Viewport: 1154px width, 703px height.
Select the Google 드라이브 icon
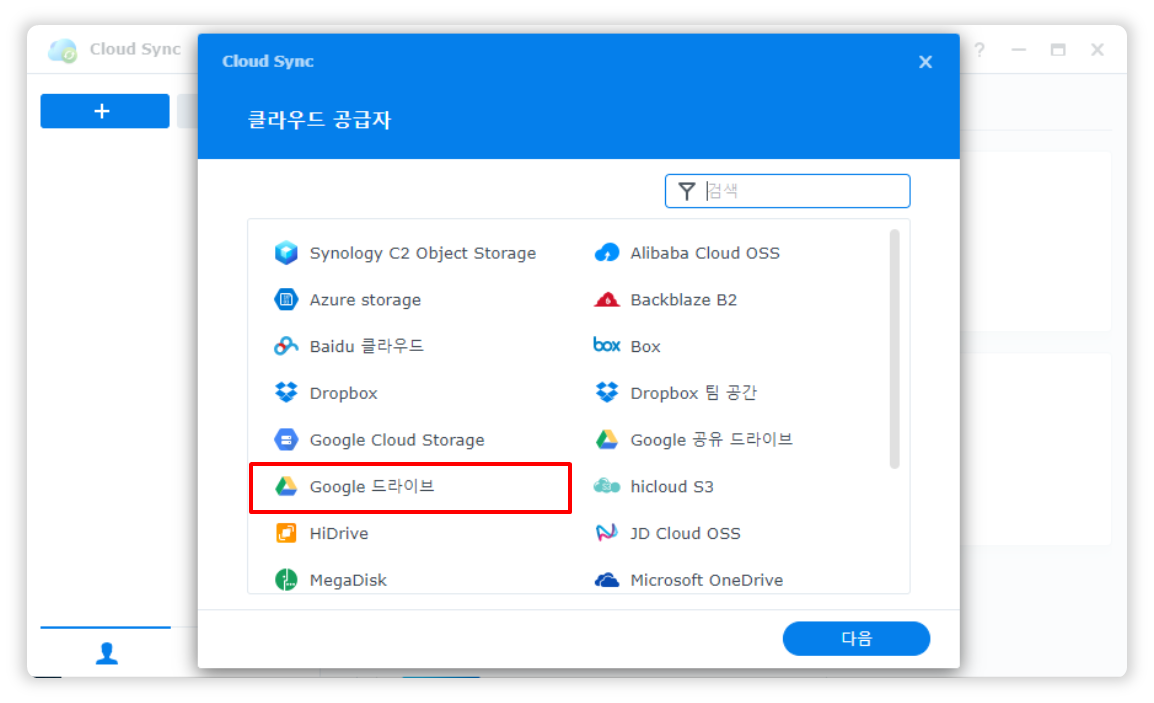coord(286,486)
